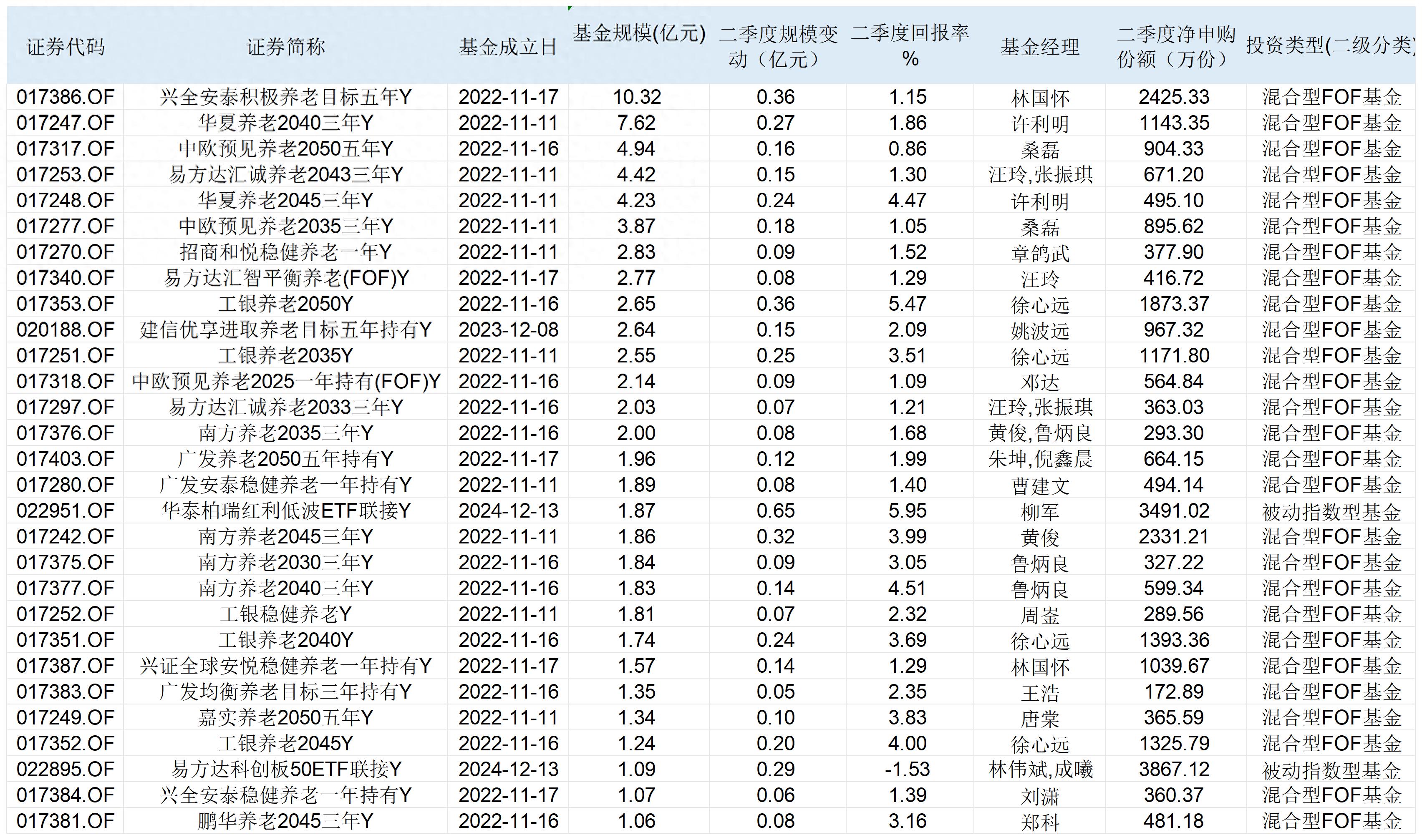Viewport: 1422px width, 840px height.
Task: Select the 二季度规模变动 header cell
Action: [778, 46]
